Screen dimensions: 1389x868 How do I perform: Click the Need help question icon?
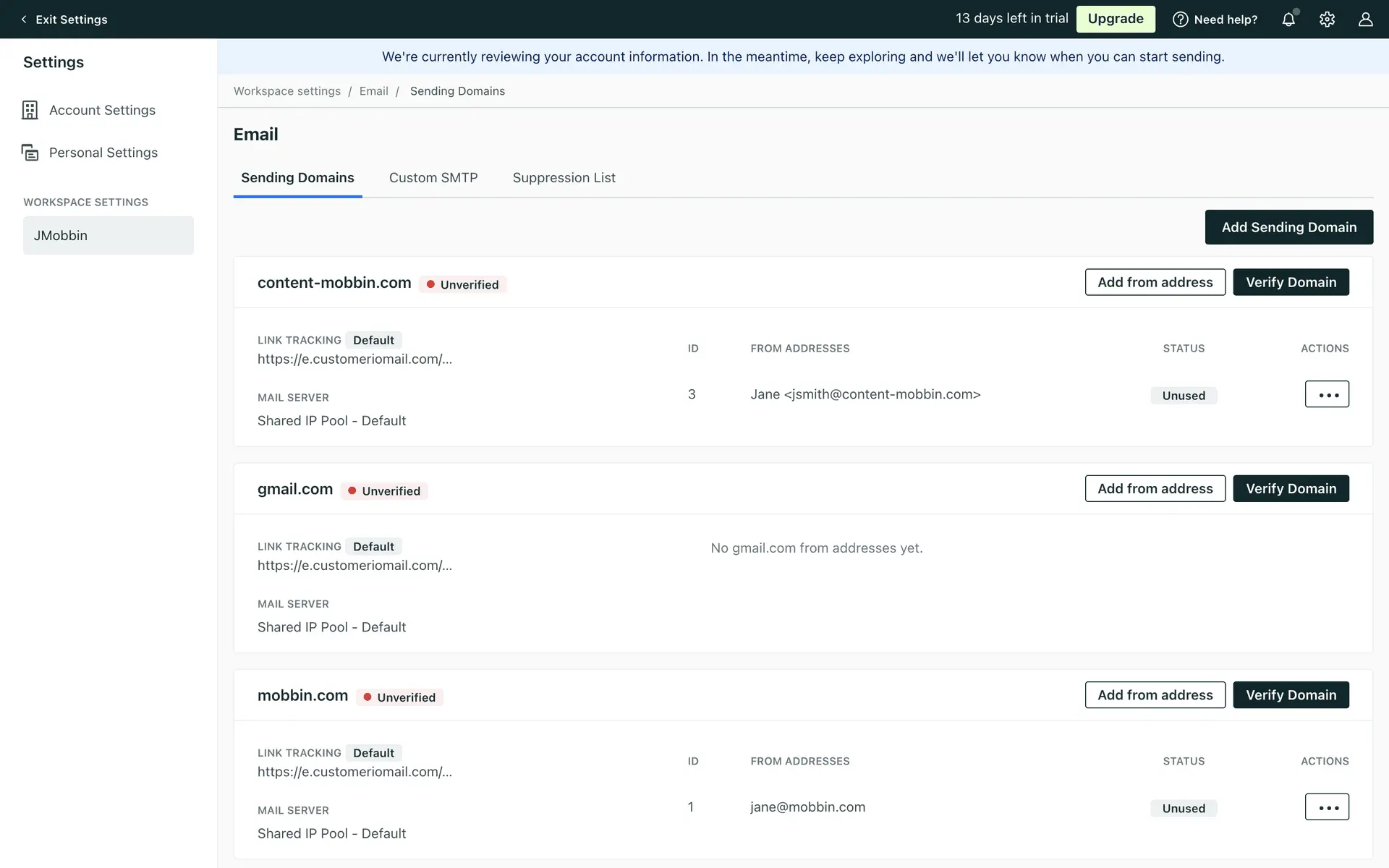(x=1180, y=20)
